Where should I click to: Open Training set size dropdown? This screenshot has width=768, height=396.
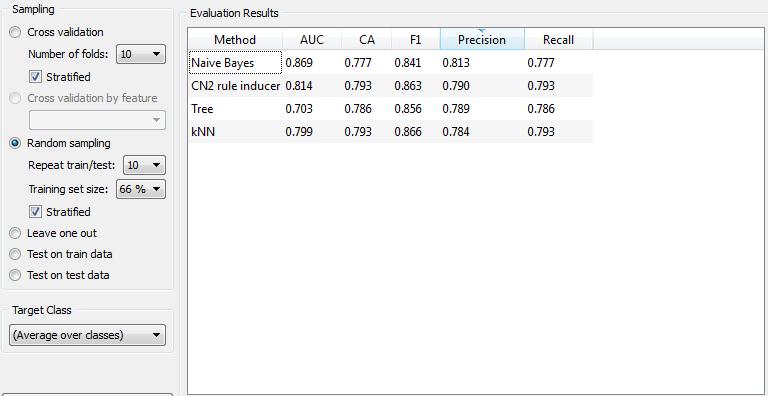click(141, 189)
